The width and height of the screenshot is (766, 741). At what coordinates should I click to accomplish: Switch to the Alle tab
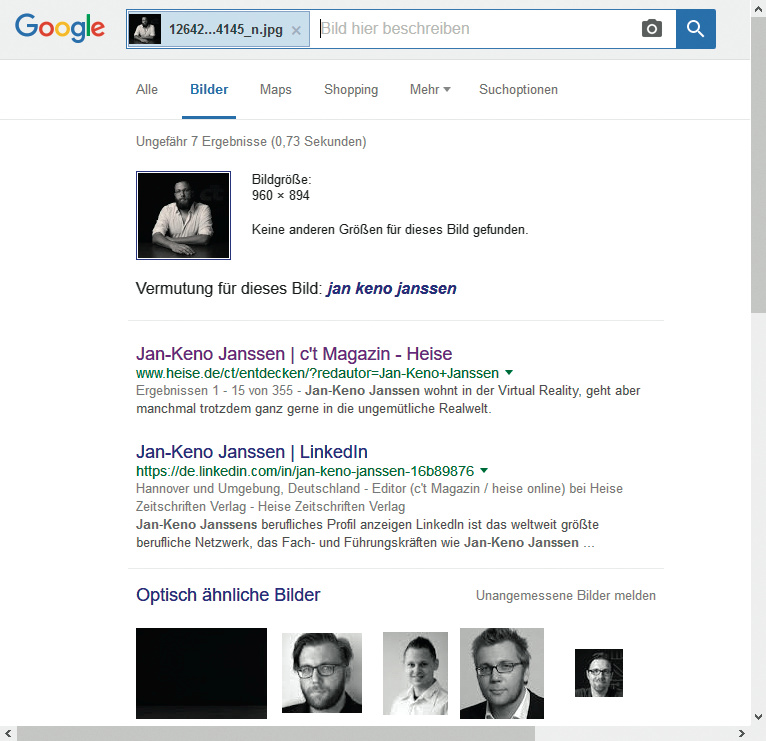click(x=147, y=90)
